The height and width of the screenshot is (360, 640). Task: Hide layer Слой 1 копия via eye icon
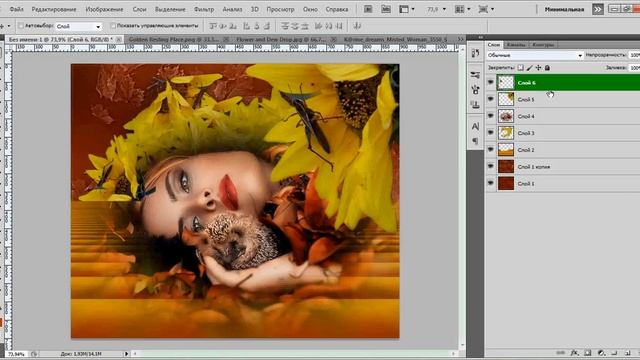(x=490, y=167)
